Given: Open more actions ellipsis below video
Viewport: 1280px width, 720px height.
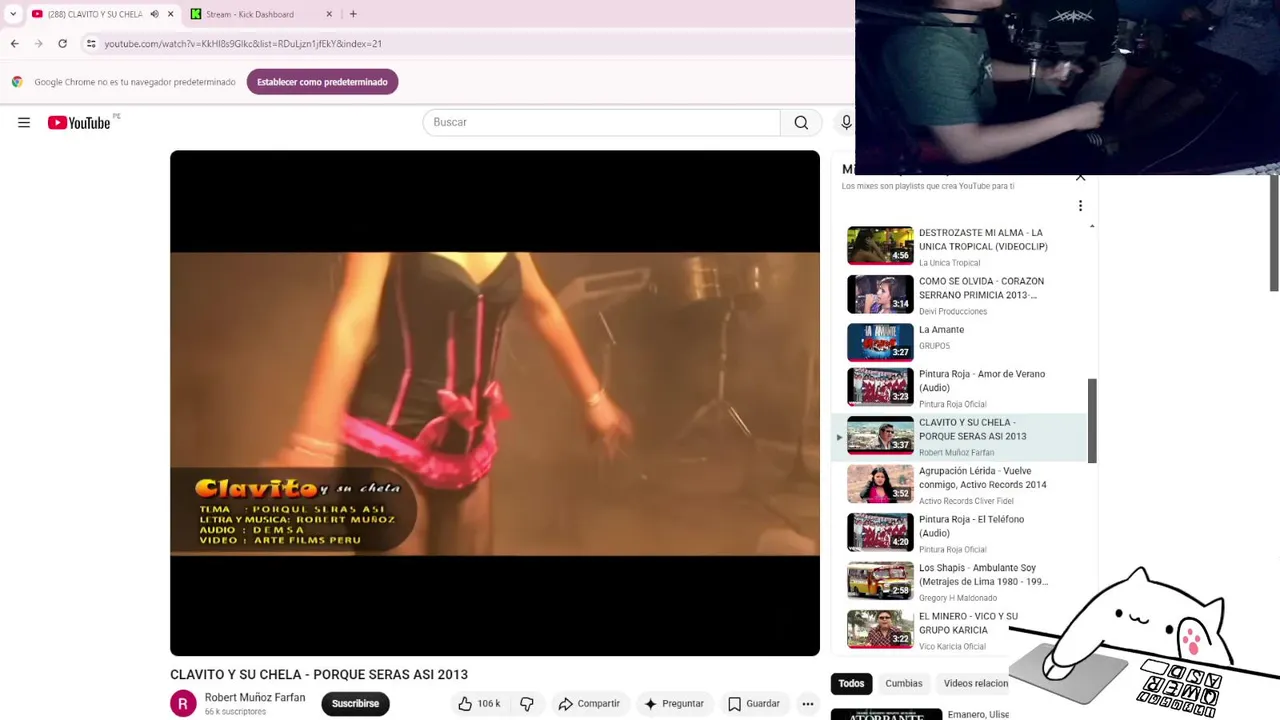Looking at the screenshot, I should click(808, 704).
